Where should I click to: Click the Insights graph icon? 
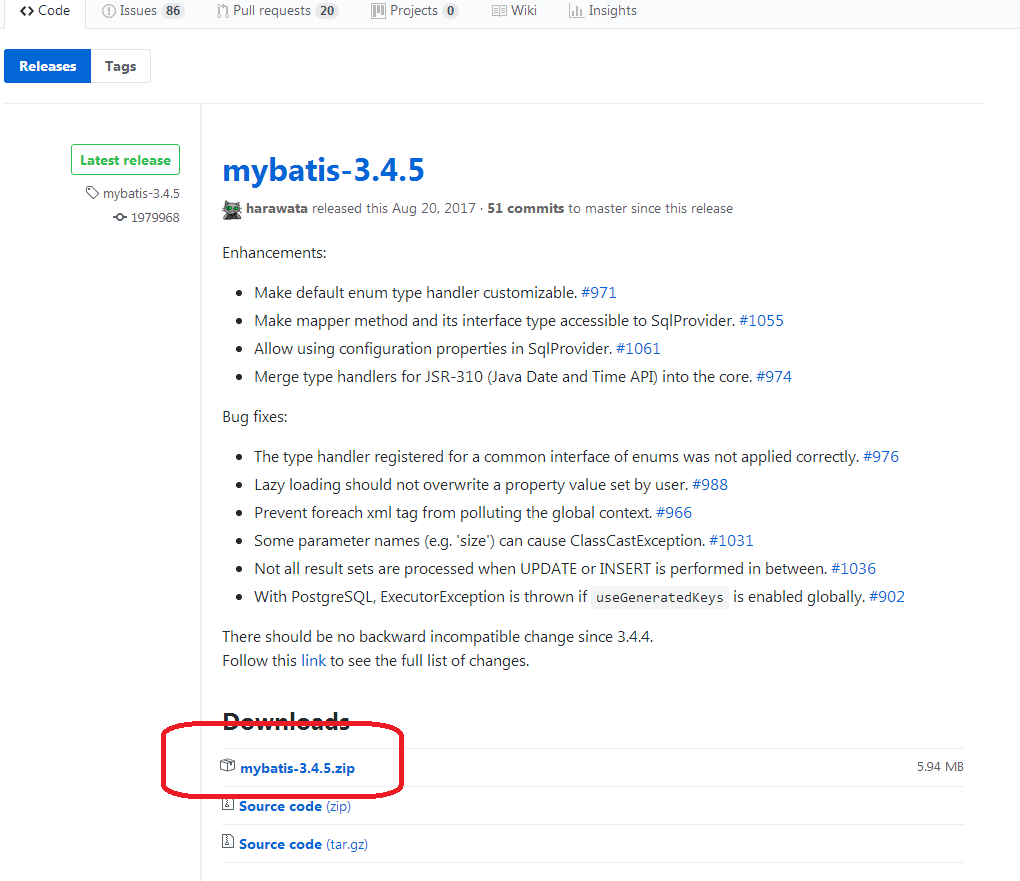point(576,11)
